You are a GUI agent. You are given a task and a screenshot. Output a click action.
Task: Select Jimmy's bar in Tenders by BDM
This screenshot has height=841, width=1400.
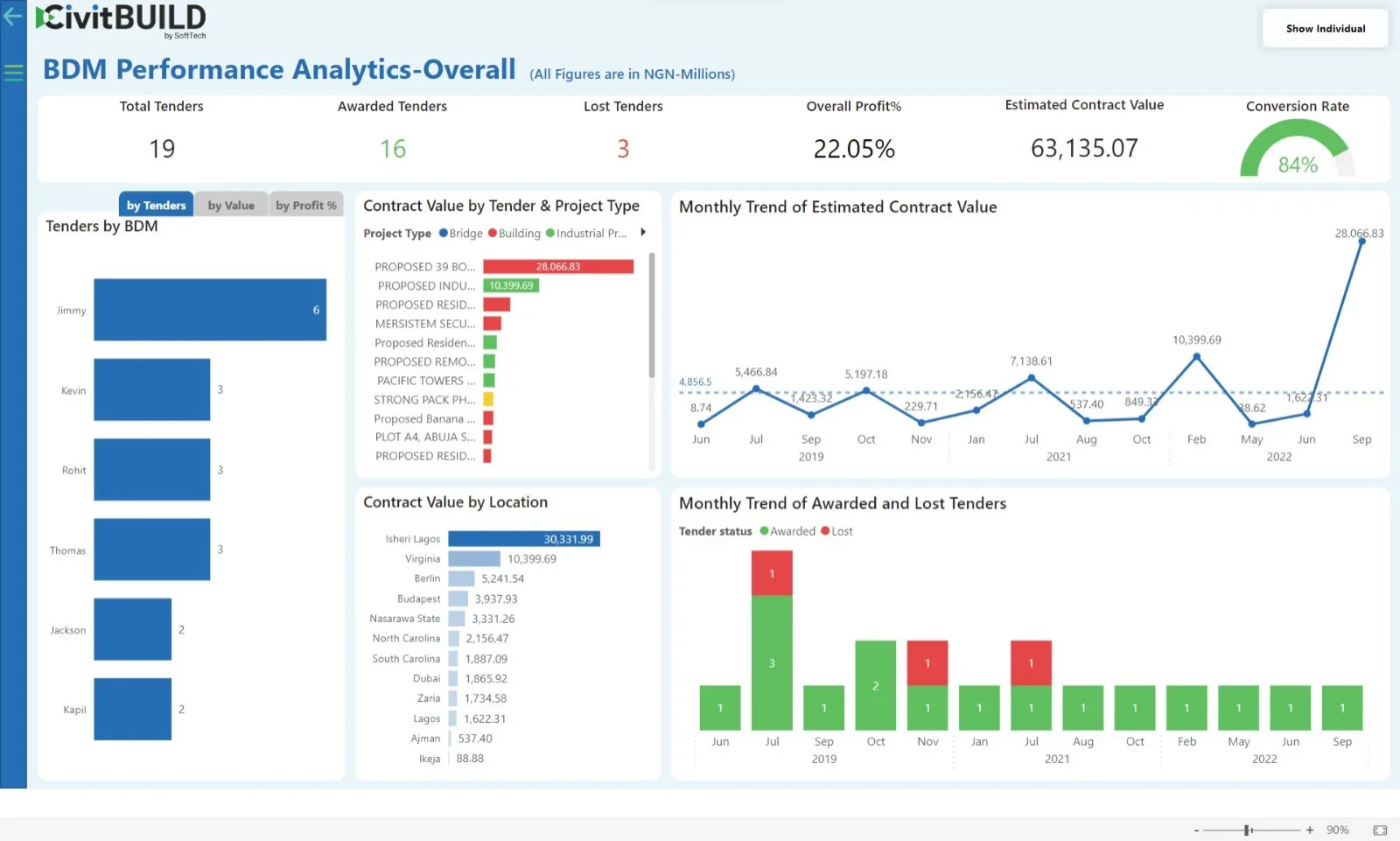pos(210,310)
